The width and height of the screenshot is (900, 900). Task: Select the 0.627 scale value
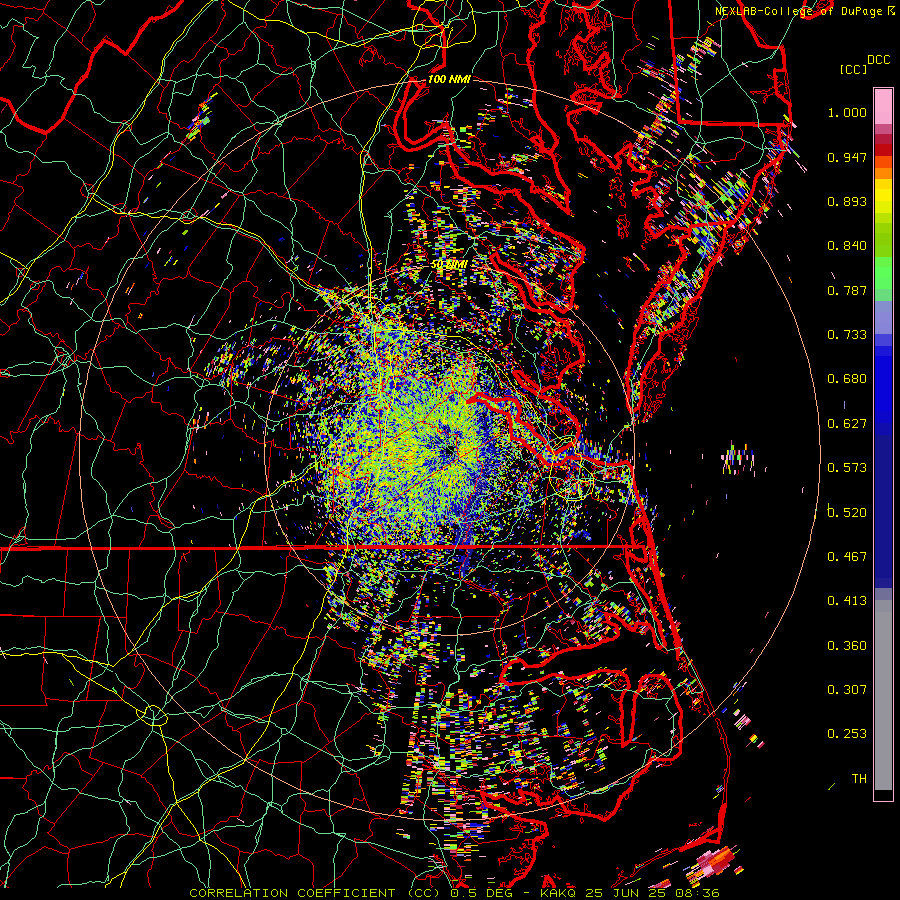tap(847, 424)
